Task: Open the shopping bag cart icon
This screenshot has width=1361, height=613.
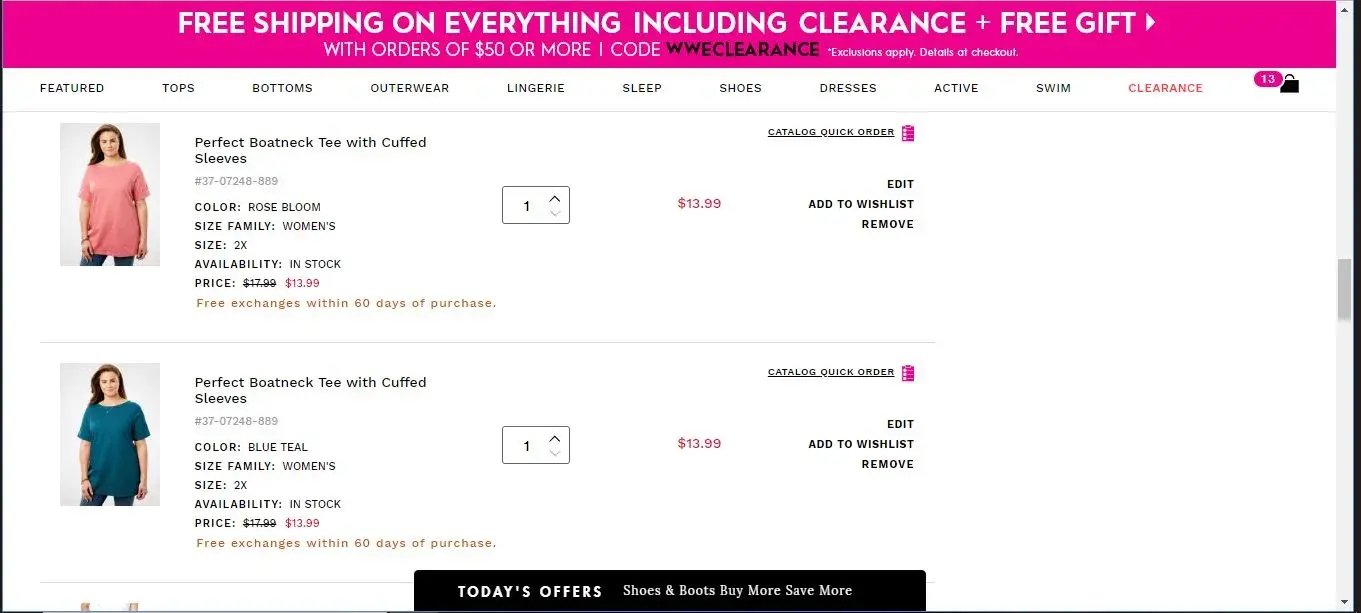Action: click(1290, 84)
